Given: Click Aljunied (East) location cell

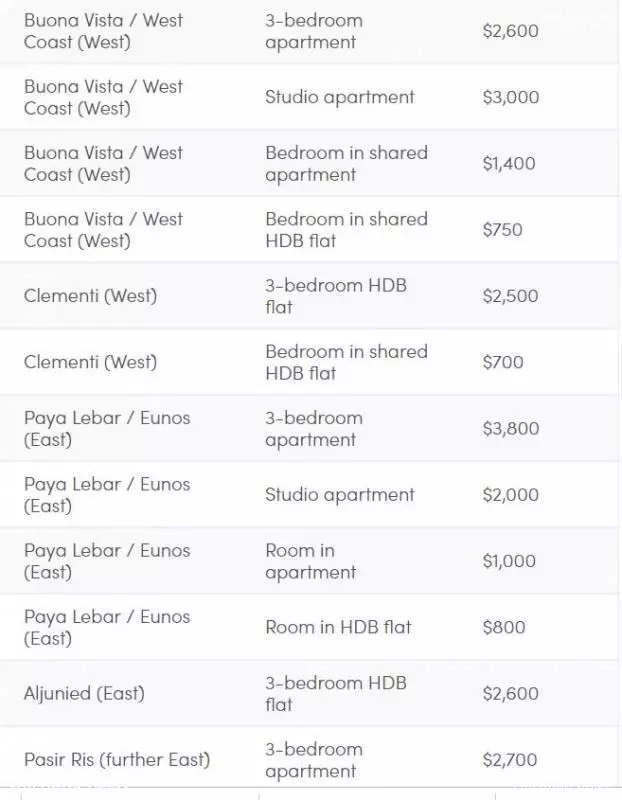Looking at the screenshot, I should 84,693.
